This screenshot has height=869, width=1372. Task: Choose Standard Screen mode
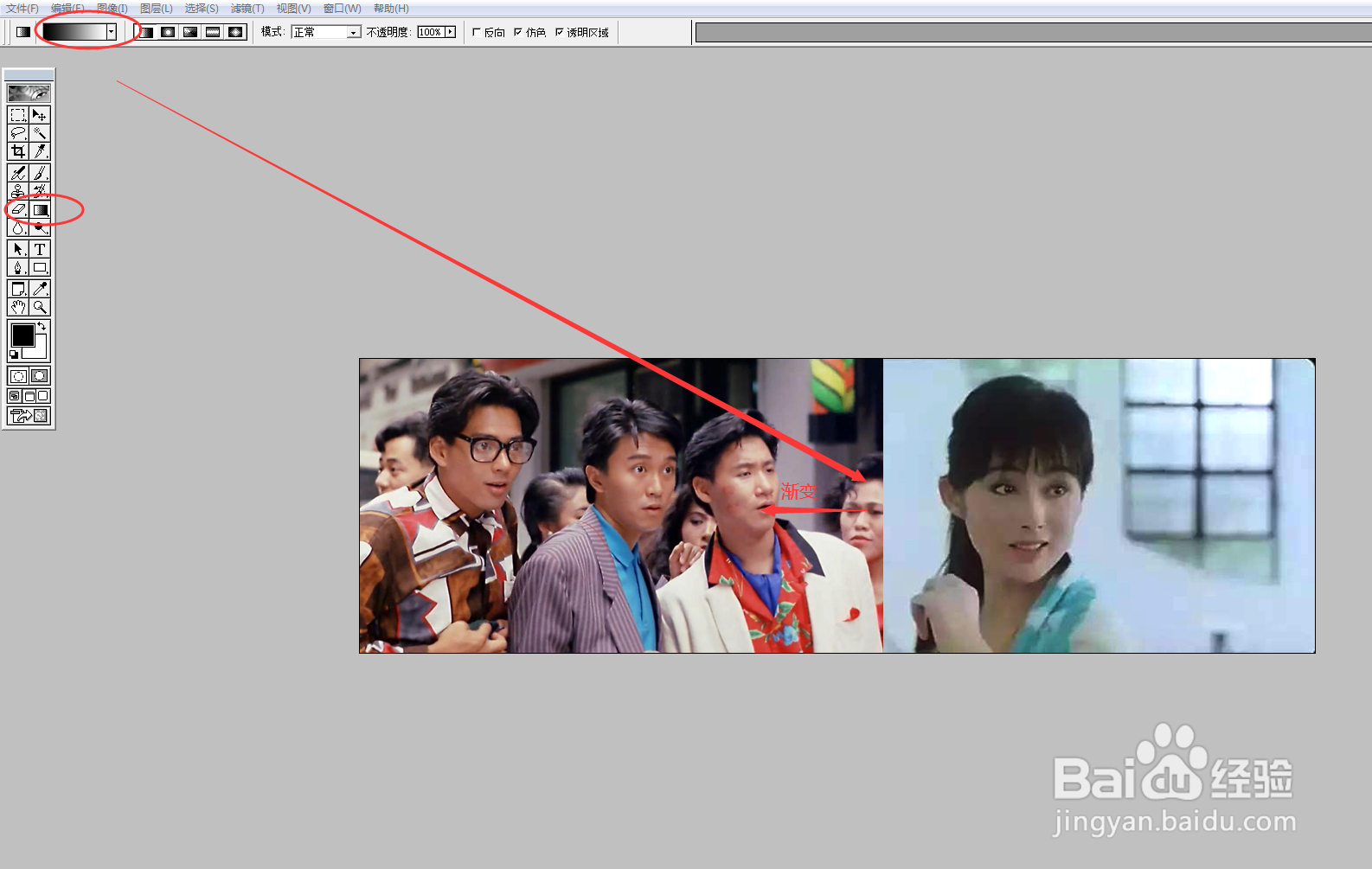click(x=15, y=396)
